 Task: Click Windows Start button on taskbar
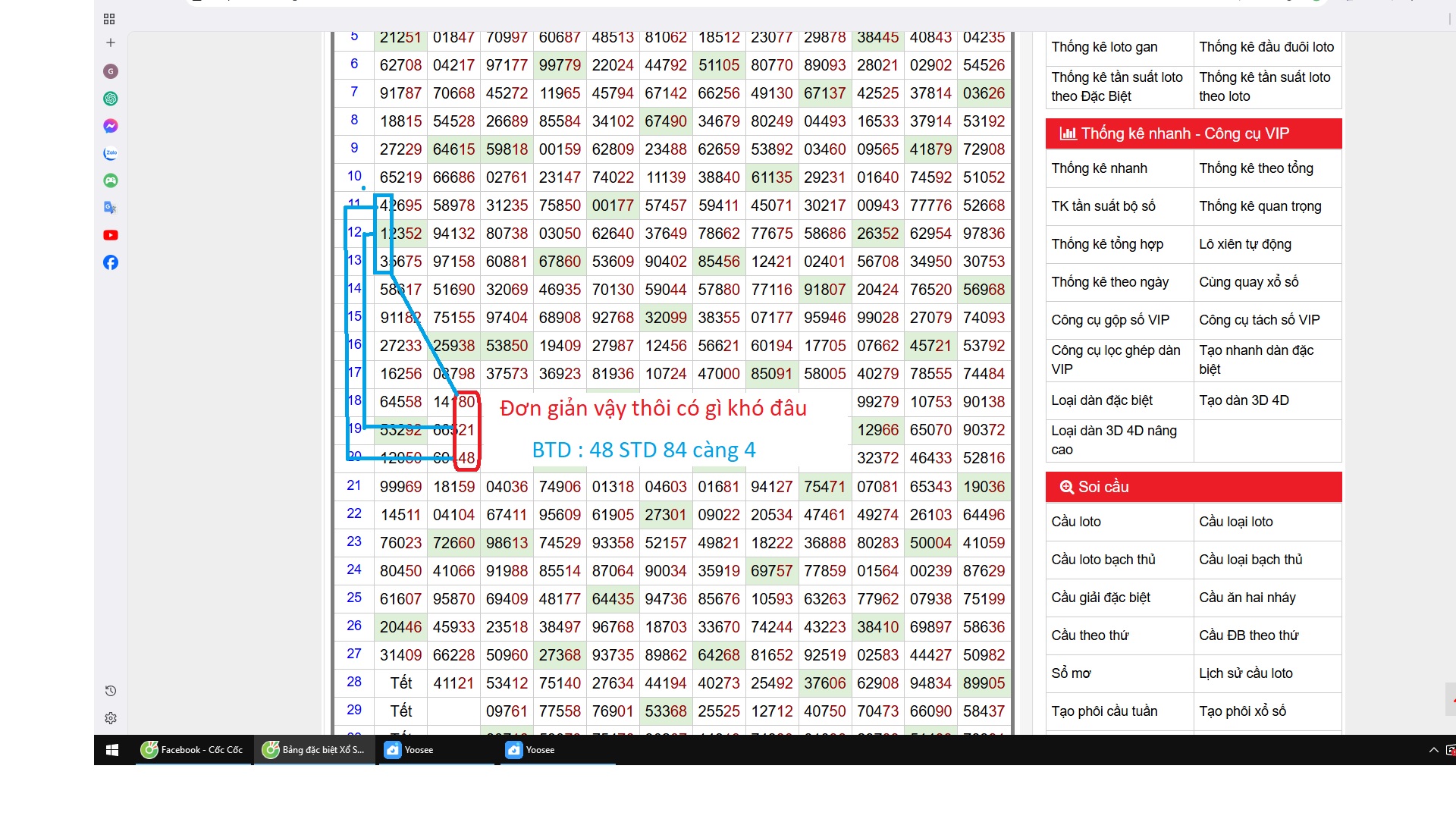click(112, 750)
